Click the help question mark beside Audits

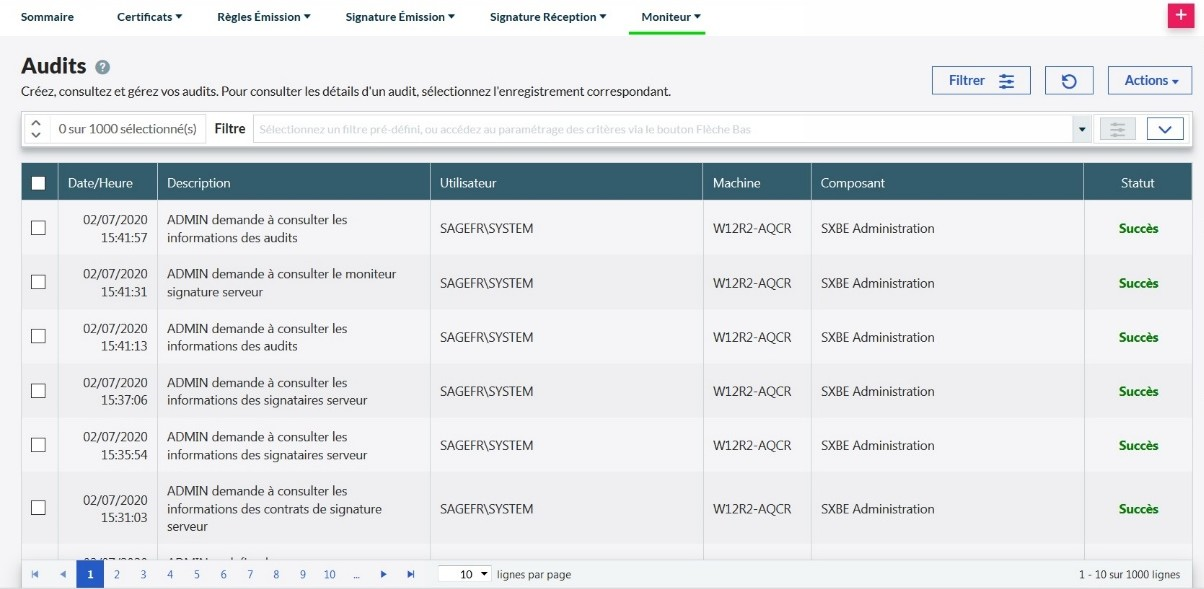point(102,68)
